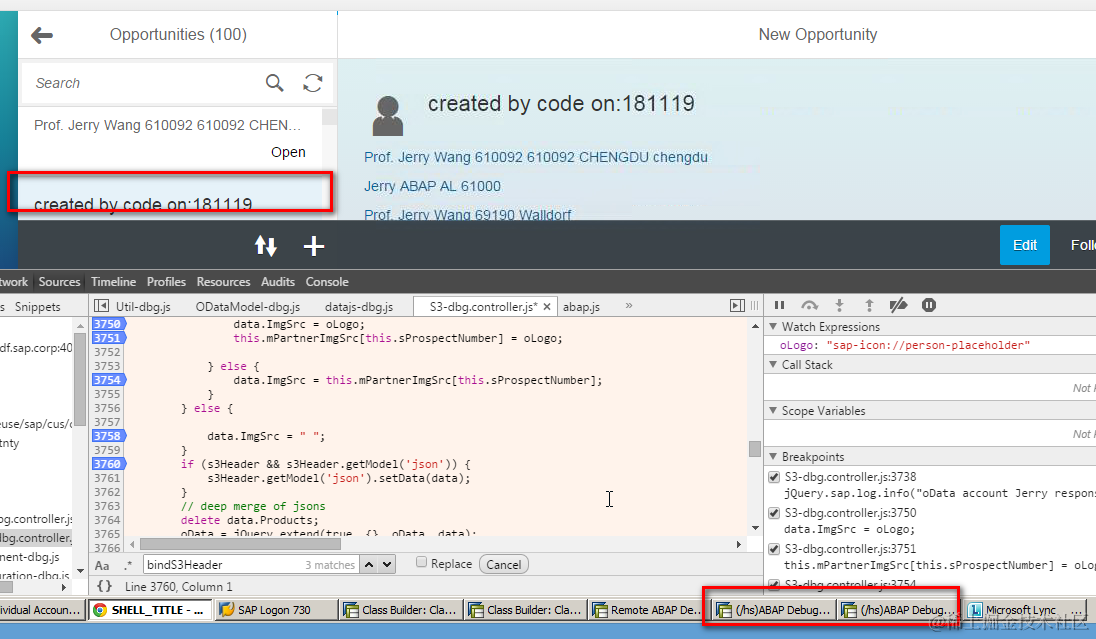This screenshot has width=1096, height=639.
Task: Open the Console panel tab
Action: pos(326,282)
